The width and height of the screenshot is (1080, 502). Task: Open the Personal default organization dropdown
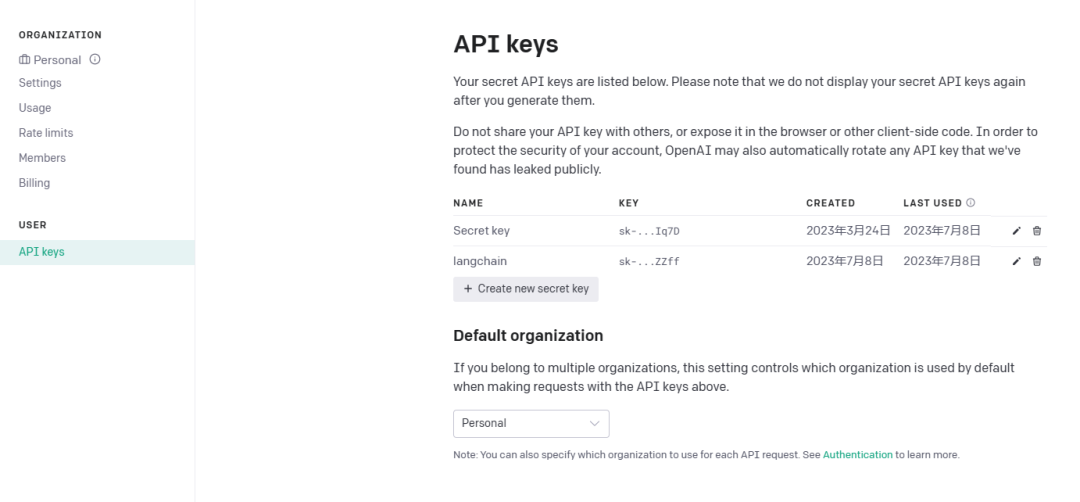coord(531,423)
